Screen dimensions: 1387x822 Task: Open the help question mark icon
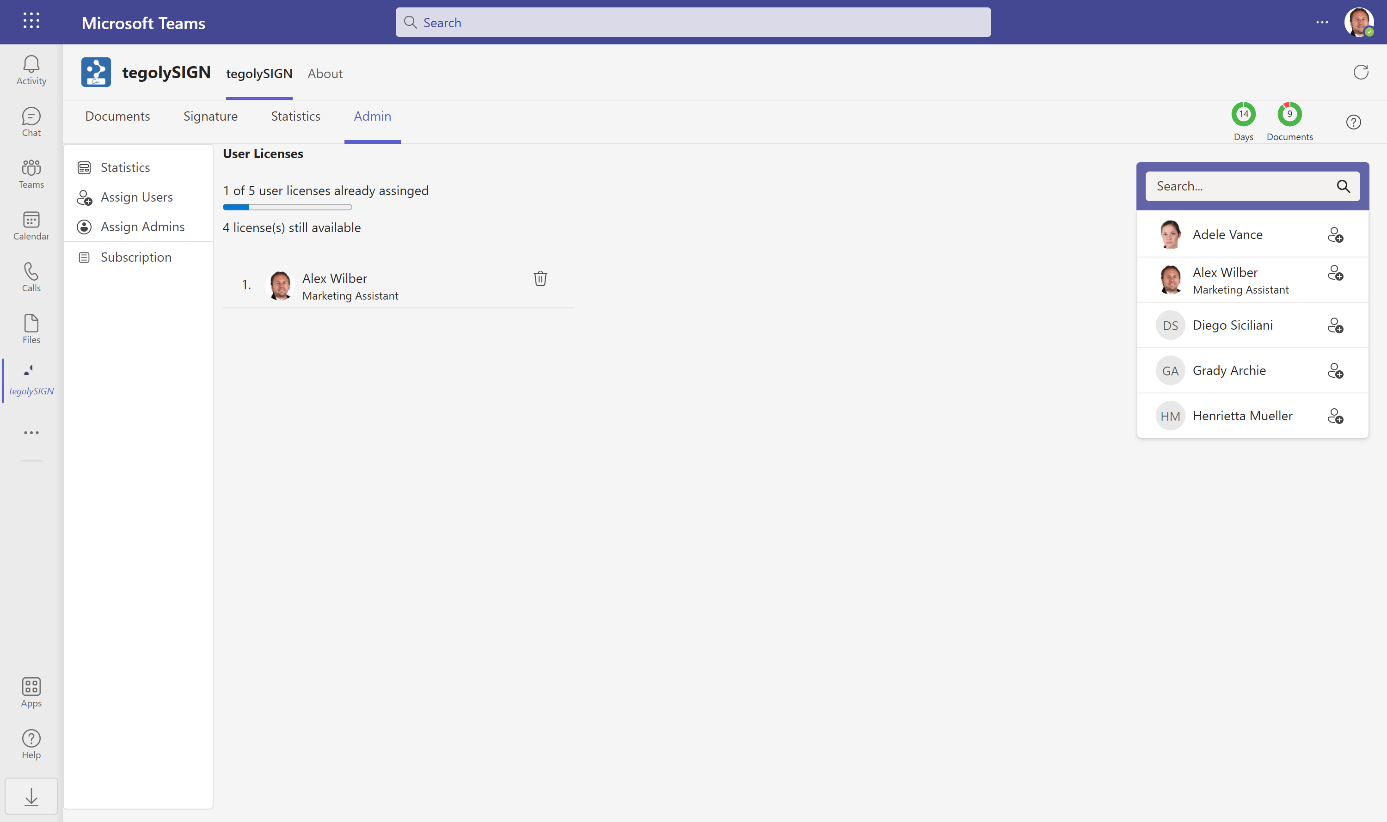pyautogui.click(x=1353, y=122)
